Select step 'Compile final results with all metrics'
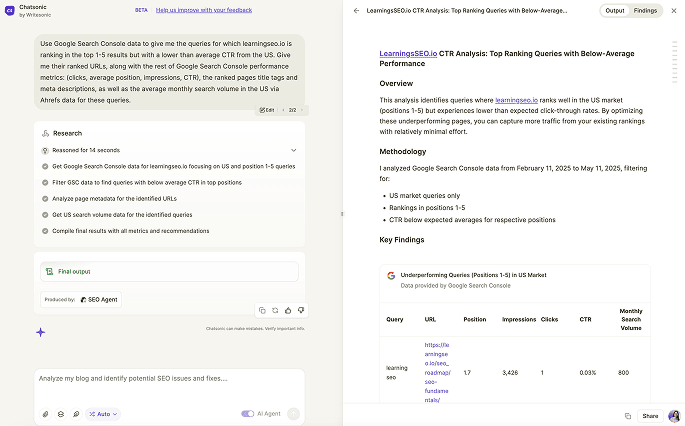 click(x=126, y=231)
